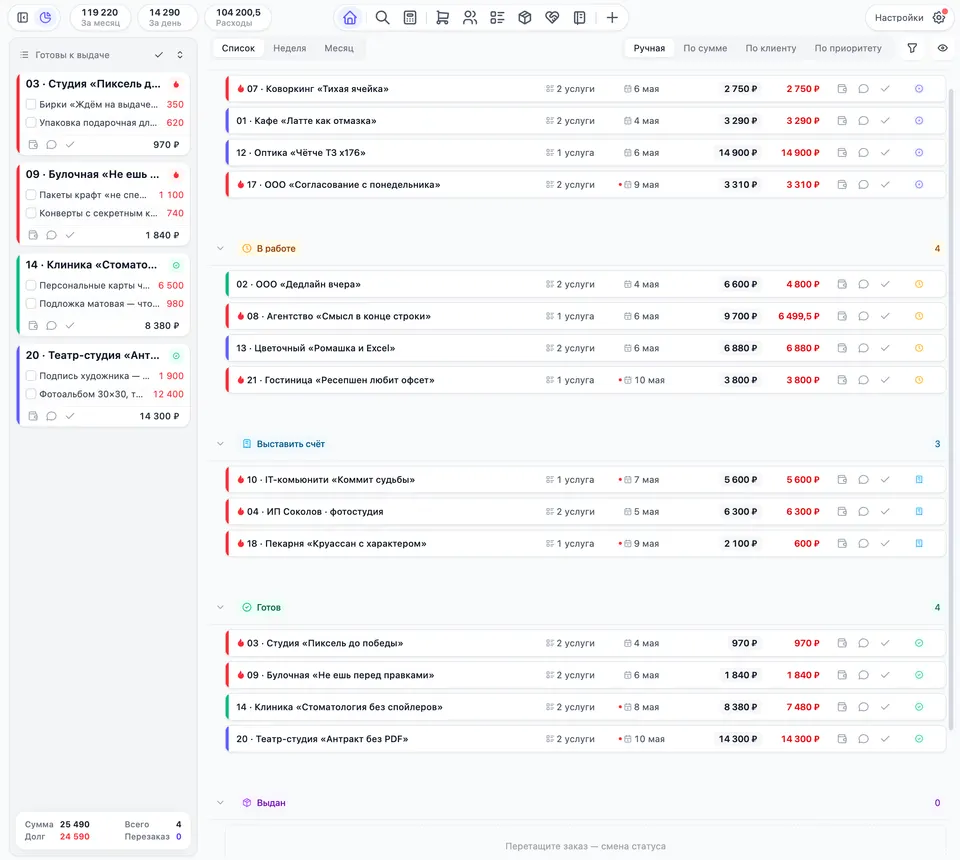Collapse the «Выставить счёт» section
This screenshot has width=960, height=860.
coord(220,444)
